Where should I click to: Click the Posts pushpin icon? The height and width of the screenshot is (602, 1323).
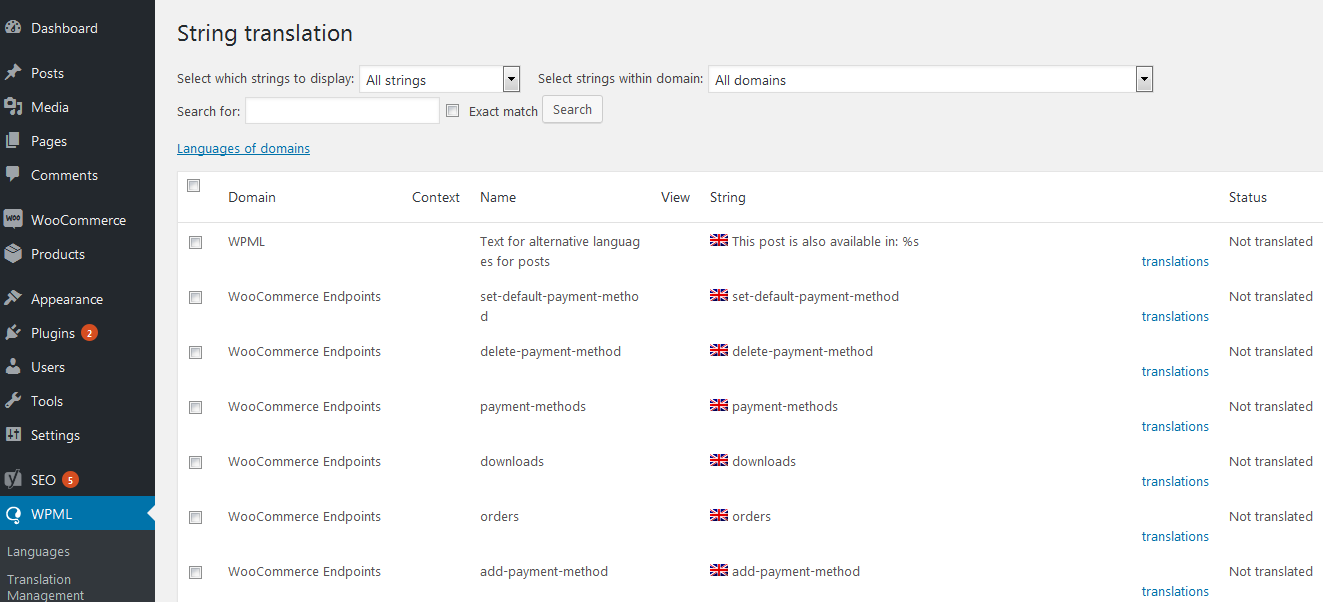tap(13, 73)
